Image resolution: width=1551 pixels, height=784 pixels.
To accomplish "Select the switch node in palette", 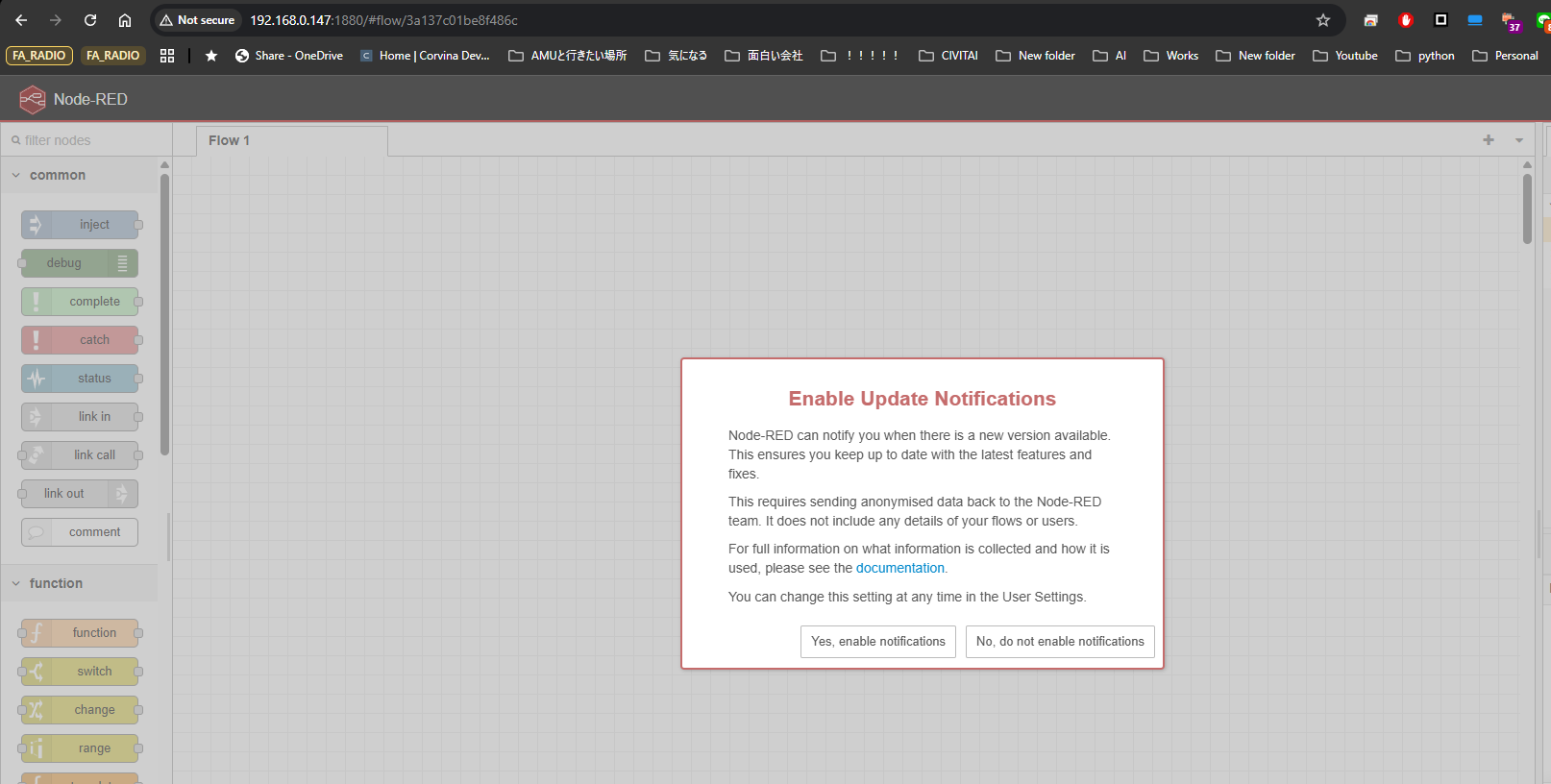I will pyautogui.click(x=80, y=672).
